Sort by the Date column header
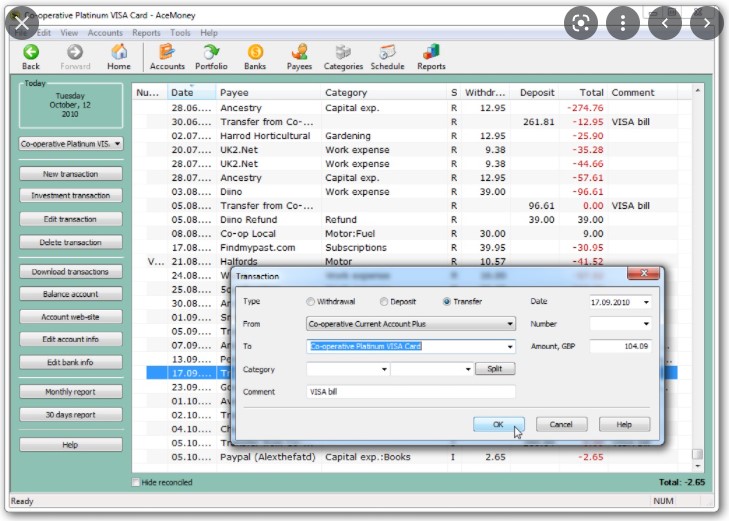 191,92
